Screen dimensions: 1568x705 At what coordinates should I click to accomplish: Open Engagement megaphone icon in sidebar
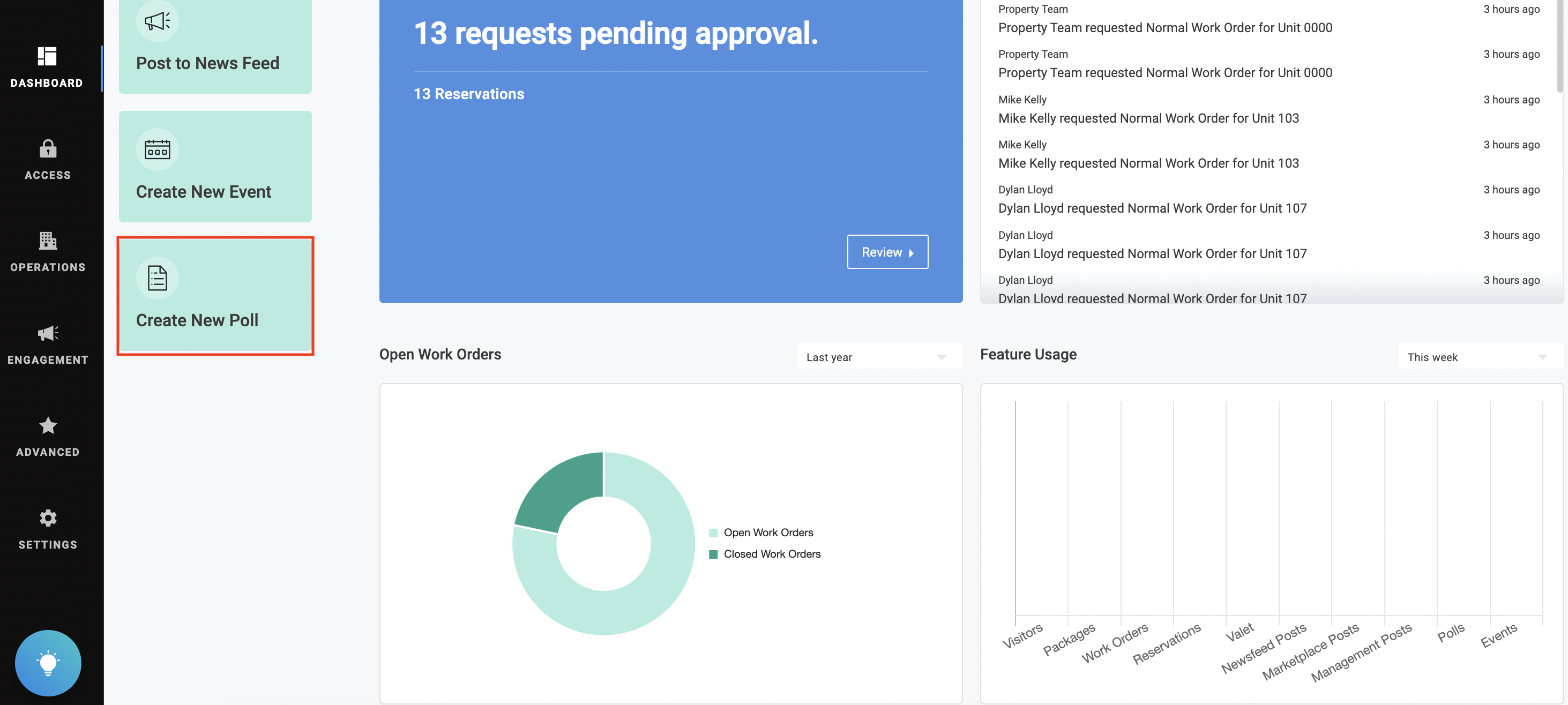(x=48, y=333)
